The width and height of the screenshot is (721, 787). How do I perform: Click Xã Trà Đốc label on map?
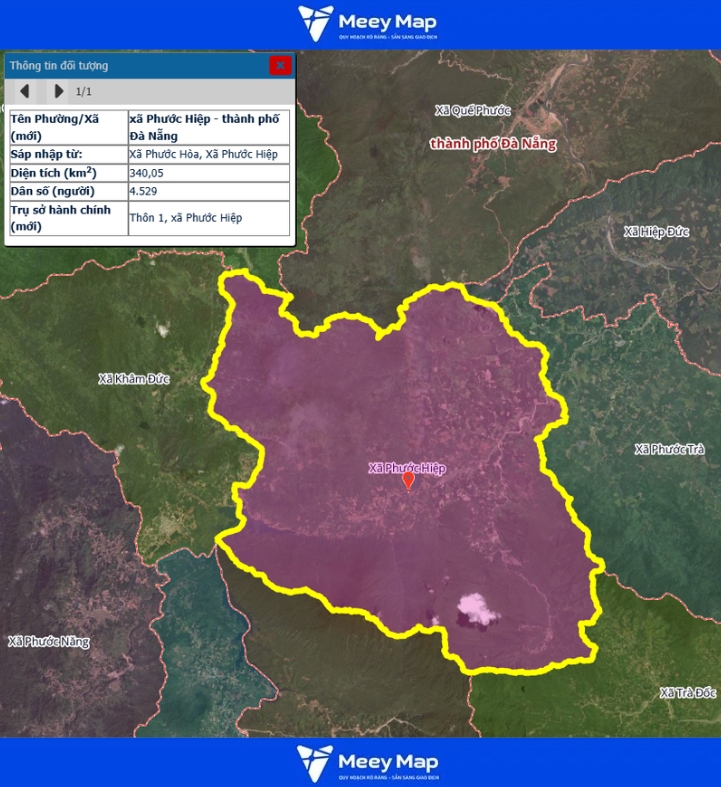[688, 693]
